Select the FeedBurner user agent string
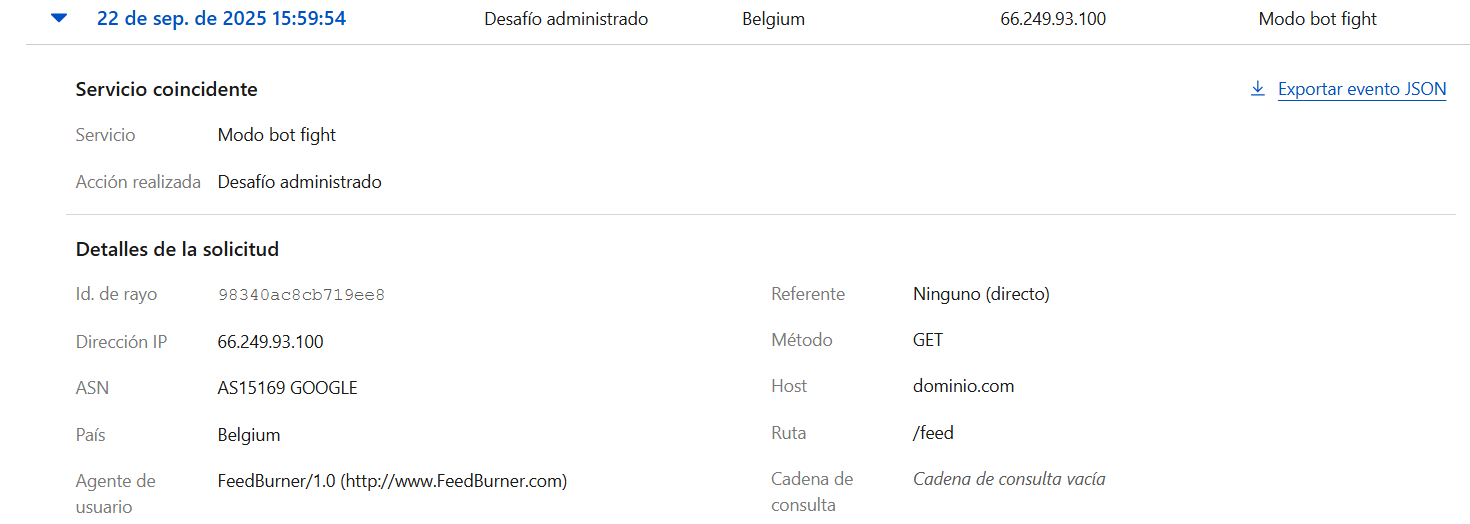This screenshot has height=524, width=1470. (x=392, y=481)
